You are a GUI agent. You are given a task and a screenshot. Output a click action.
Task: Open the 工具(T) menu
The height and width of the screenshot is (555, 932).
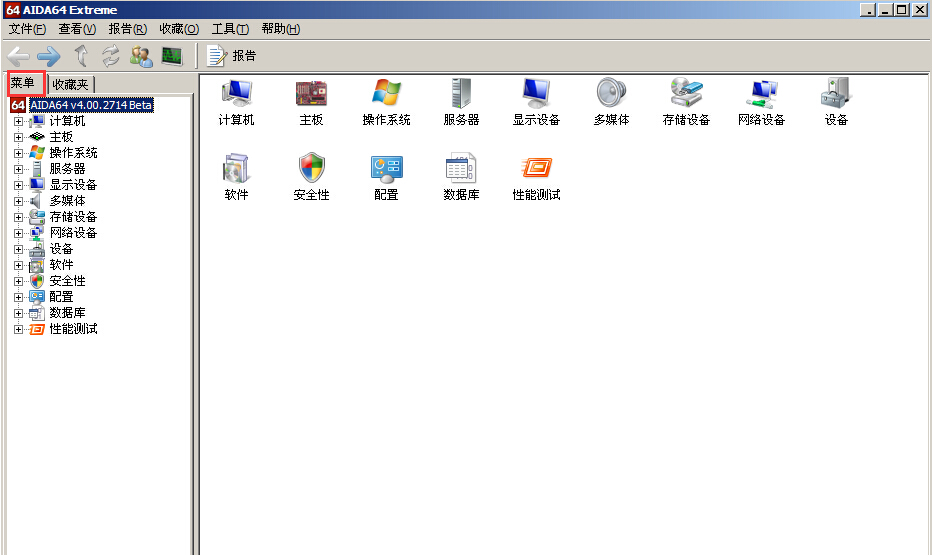[x=230, y=29]
